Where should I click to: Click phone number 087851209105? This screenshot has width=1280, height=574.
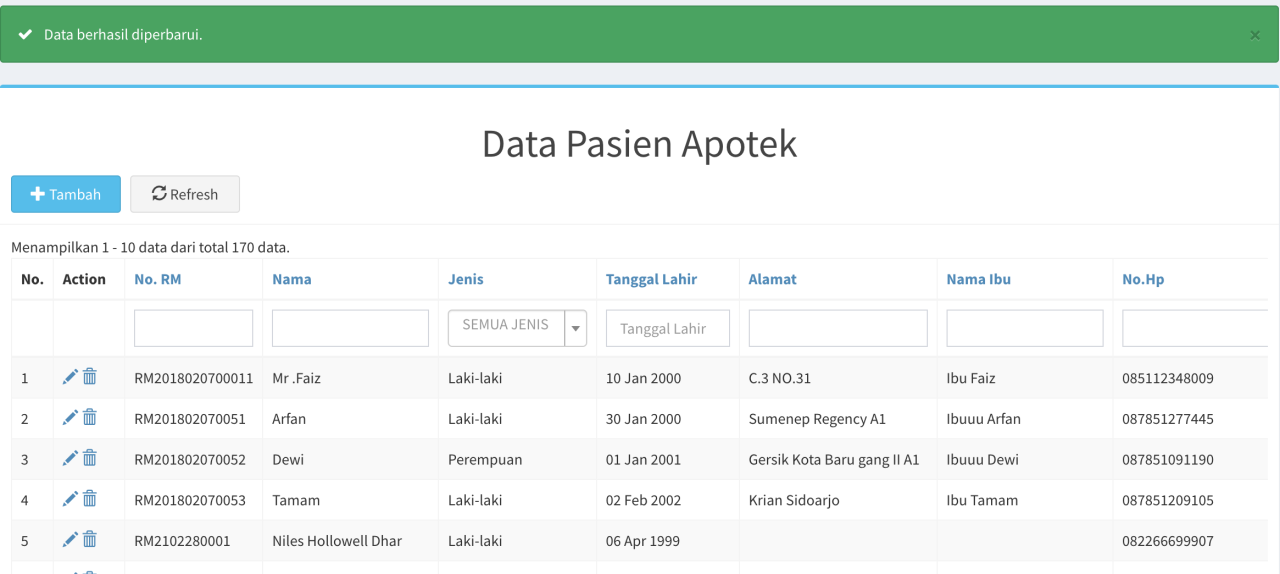point(1168,500)
